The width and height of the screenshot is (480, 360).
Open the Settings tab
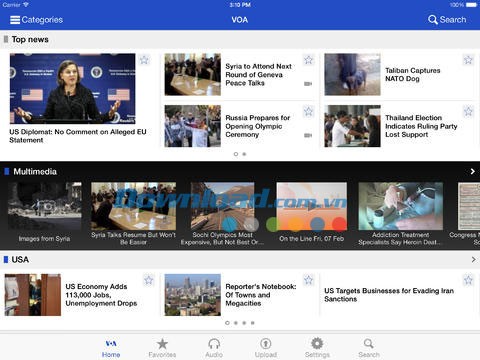click(317, 348)
